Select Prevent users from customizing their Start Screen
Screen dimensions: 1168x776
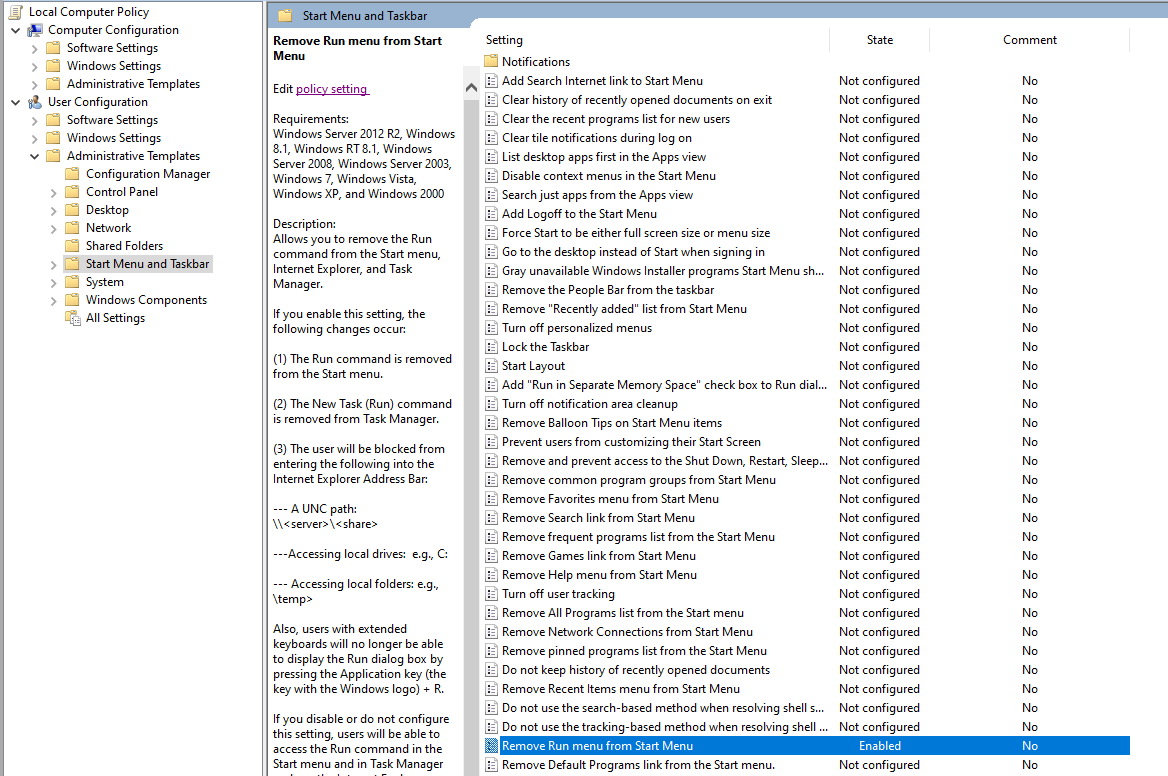click(x=631, y=442)
